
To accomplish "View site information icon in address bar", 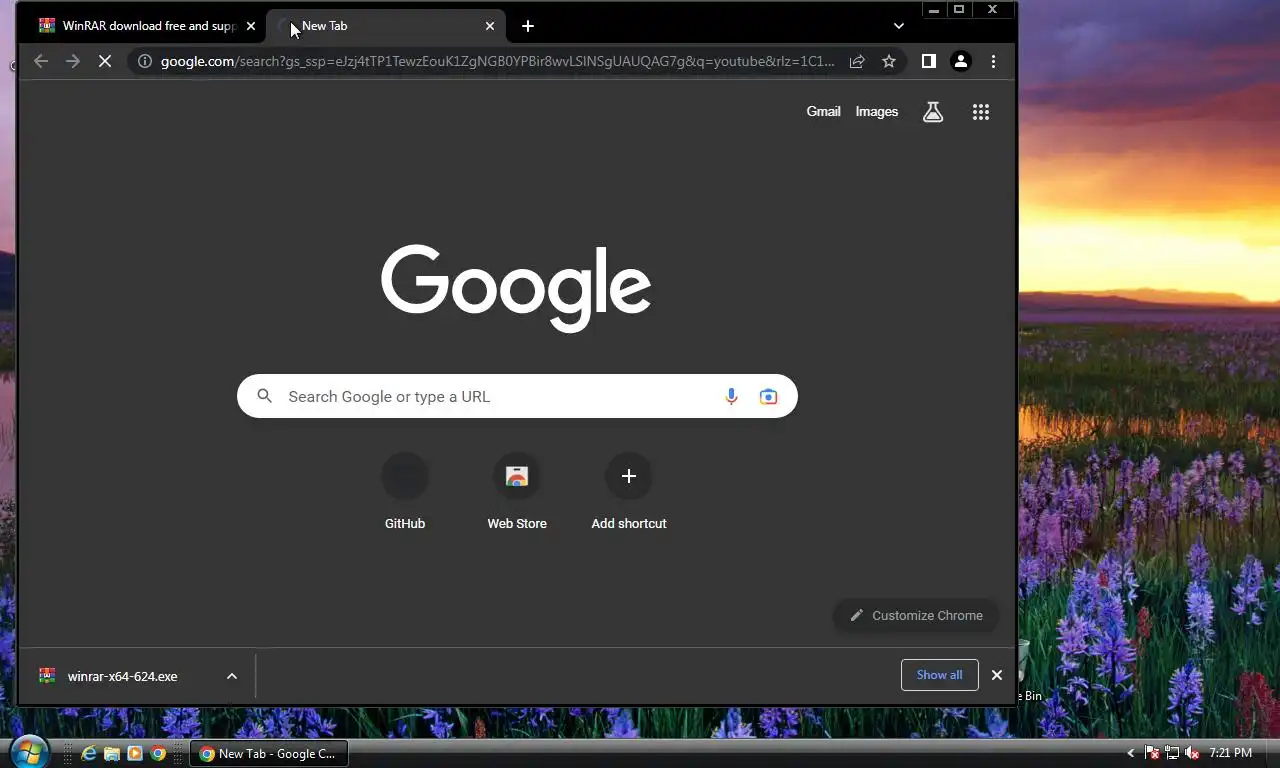I will 145,61.
